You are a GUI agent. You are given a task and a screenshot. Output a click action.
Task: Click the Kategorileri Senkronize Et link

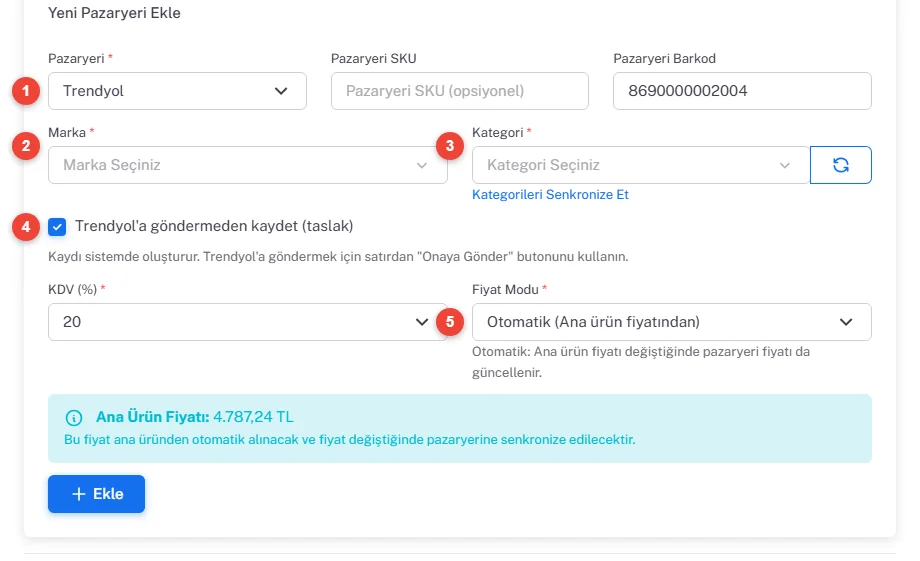pyautogui.click(x=550, y=195)
